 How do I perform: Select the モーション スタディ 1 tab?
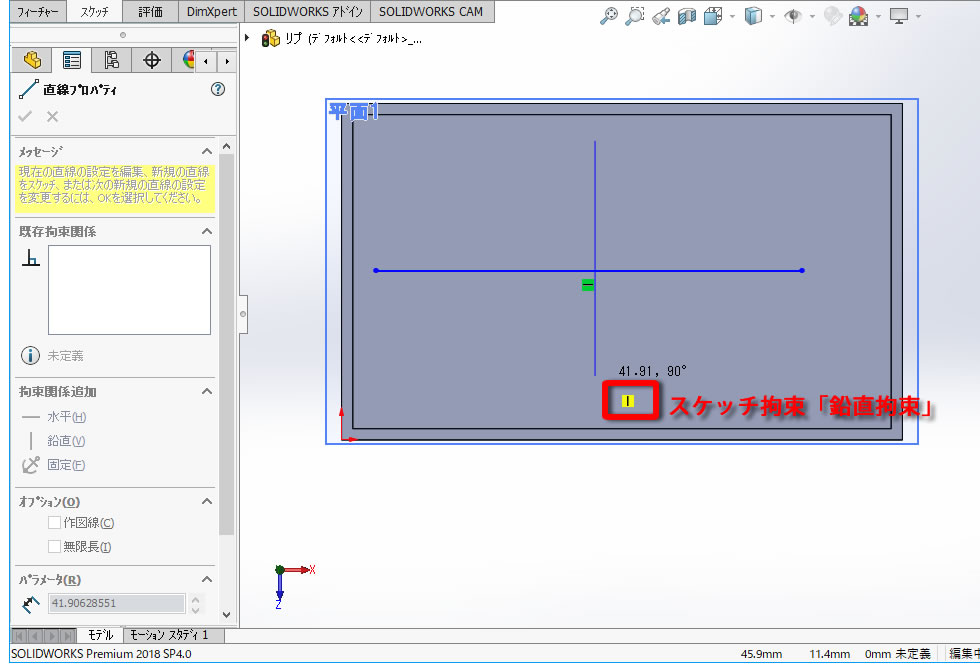(174, 635)
